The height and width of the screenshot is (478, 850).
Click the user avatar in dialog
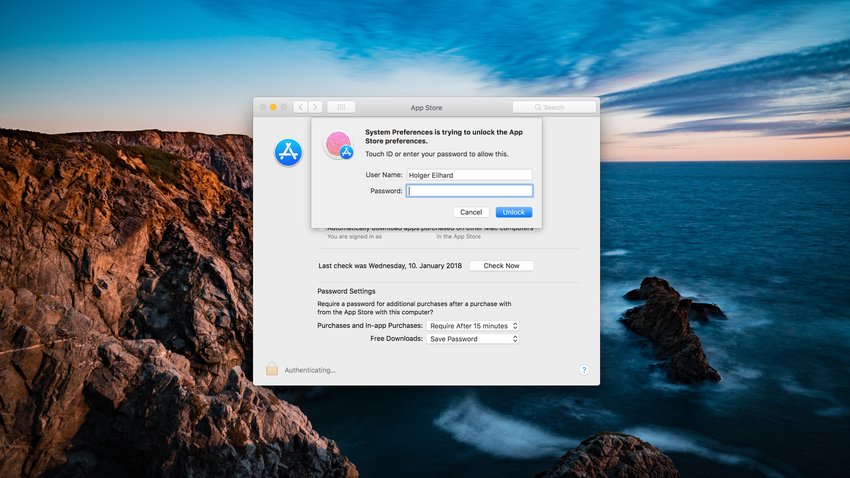pyautogui.click(x=338, y=145)
